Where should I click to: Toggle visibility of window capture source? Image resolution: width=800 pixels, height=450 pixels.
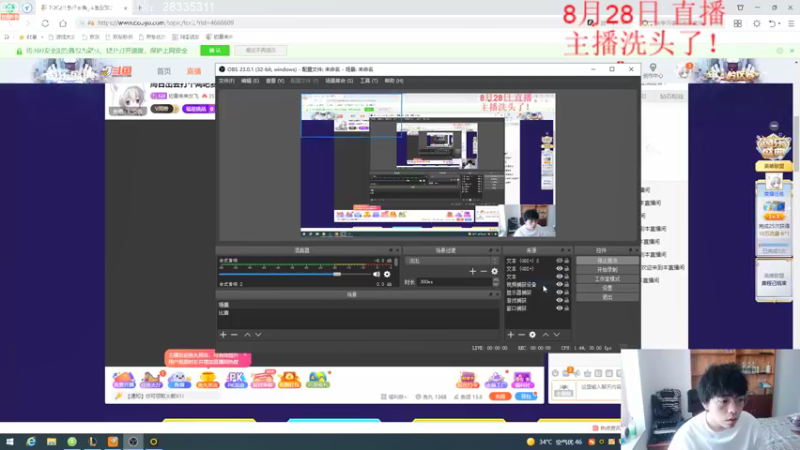(559, 308)
